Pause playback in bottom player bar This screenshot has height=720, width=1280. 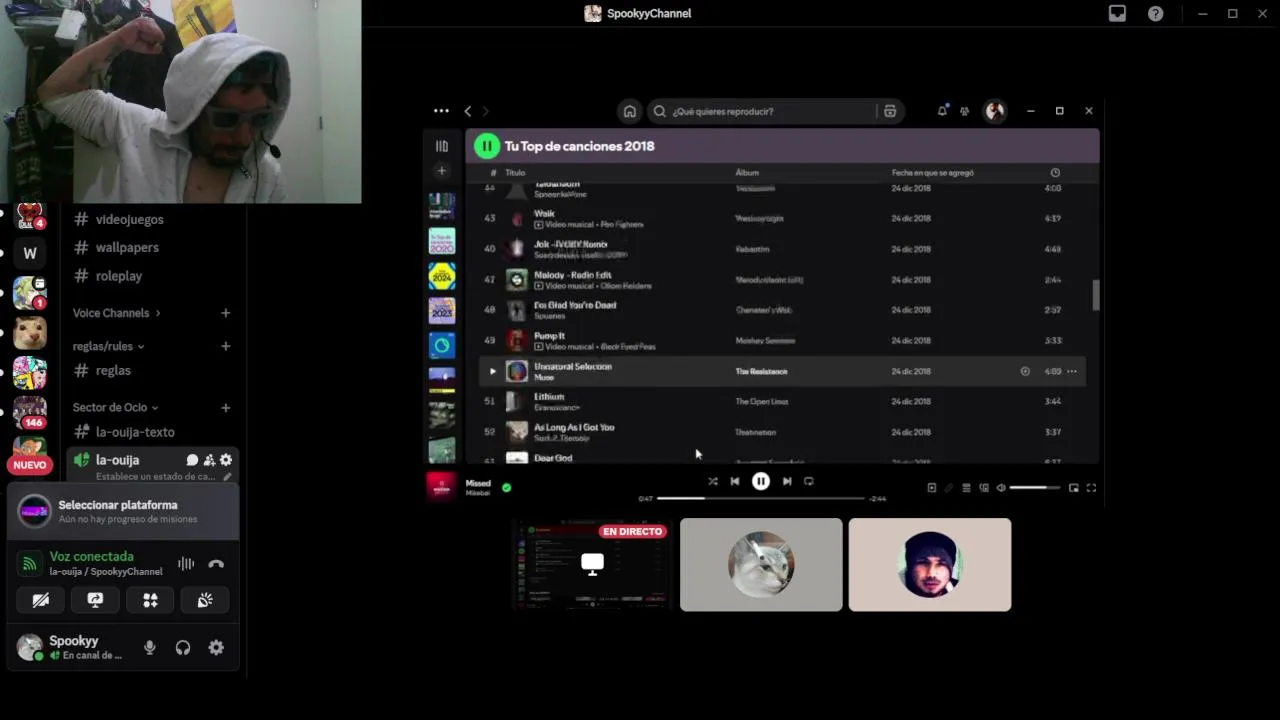[761, 481]
